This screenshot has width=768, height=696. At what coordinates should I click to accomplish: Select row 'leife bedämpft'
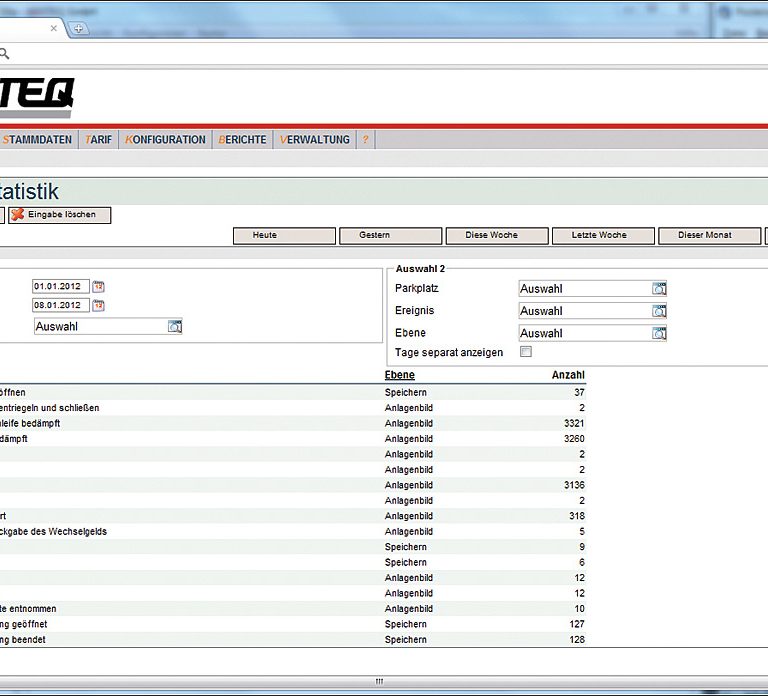click(x=293, y=424)
